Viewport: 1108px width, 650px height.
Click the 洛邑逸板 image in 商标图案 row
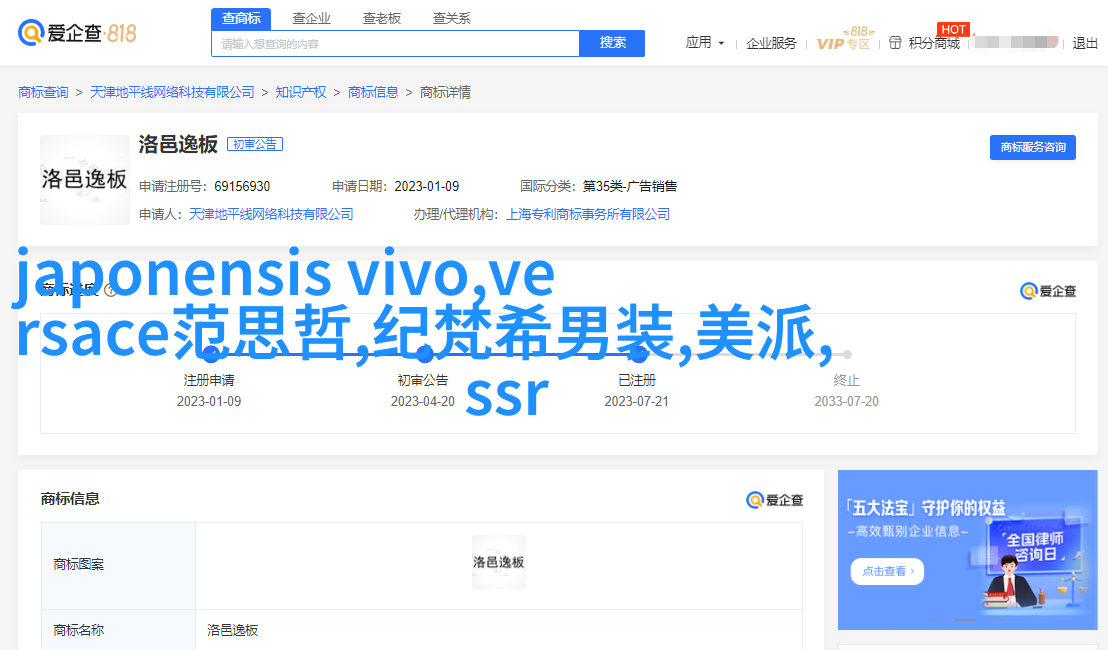pos(499,562)
